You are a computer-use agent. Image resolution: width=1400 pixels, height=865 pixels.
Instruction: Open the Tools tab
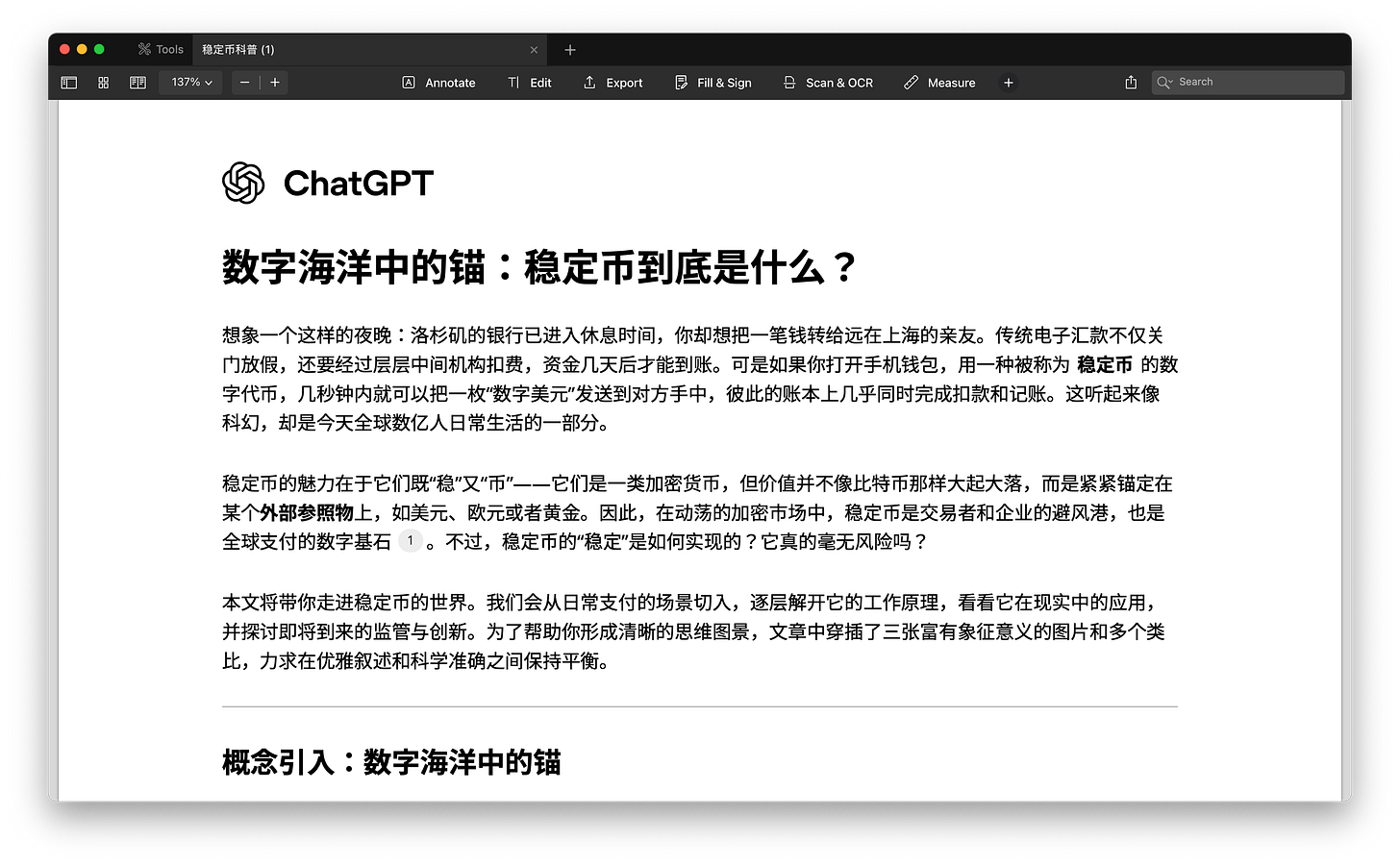pos(161,49)
